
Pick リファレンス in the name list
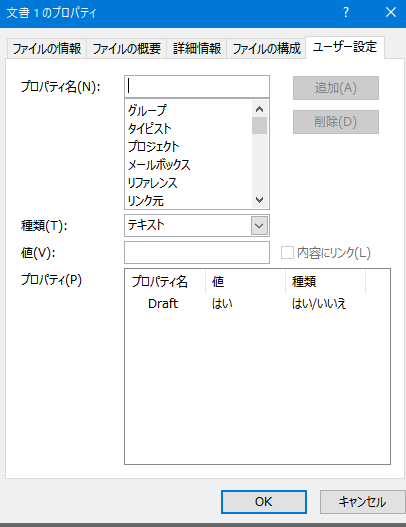click(152, 183)
